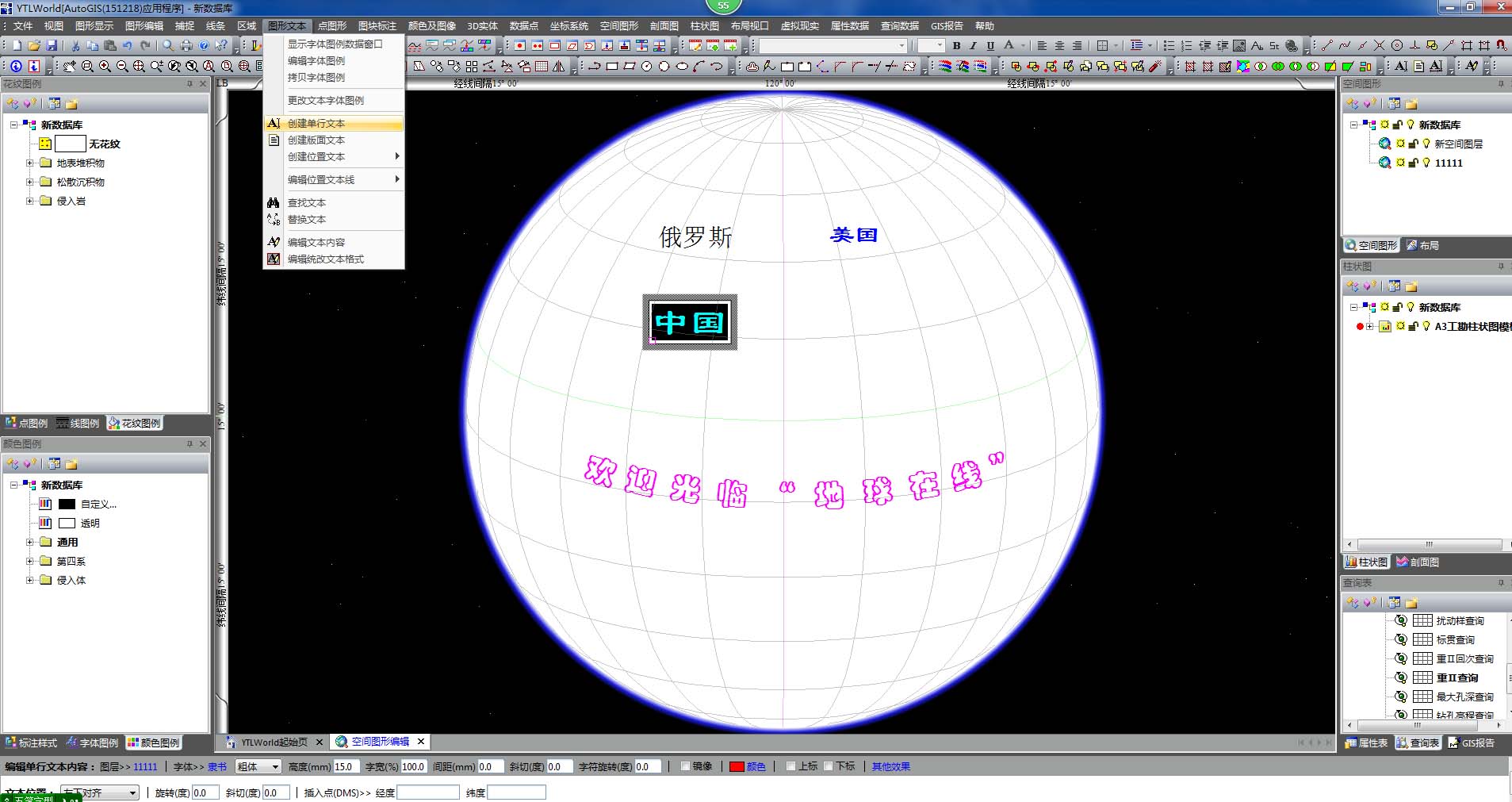Click the 高度(mm) input field
Viewport: 1512px width, 802px height.
click(x=346, y=766)
